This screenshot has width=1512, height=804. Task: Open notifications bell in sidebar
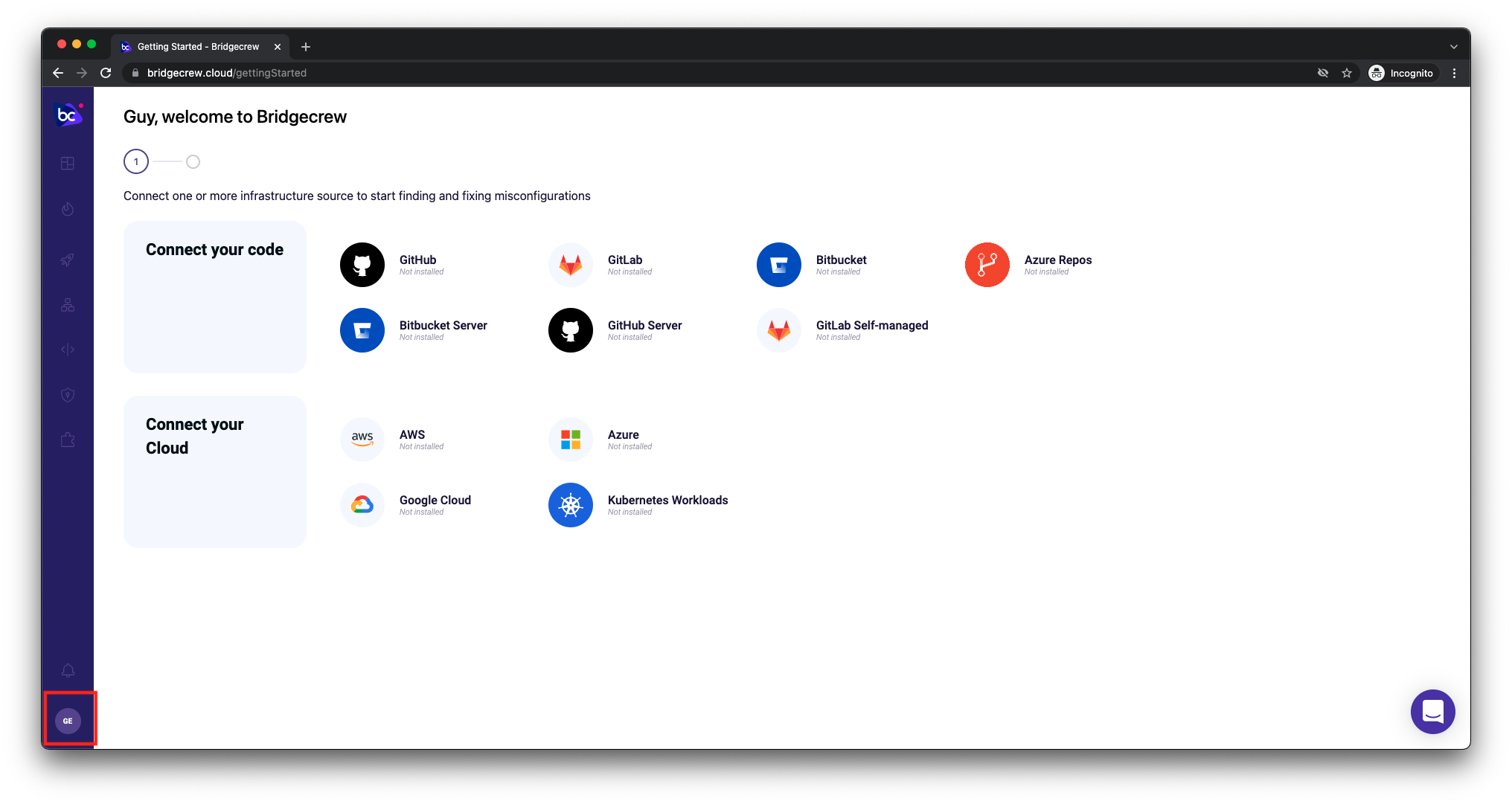[x=68, y=671]
